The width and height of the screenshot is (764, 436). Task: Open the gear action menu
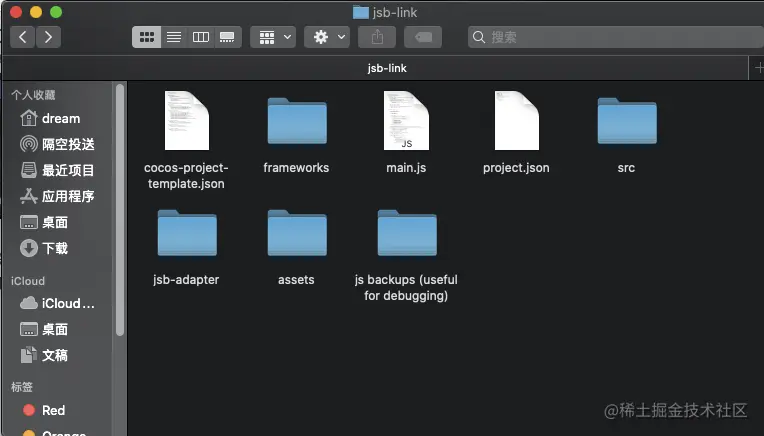tap(327, 37)
